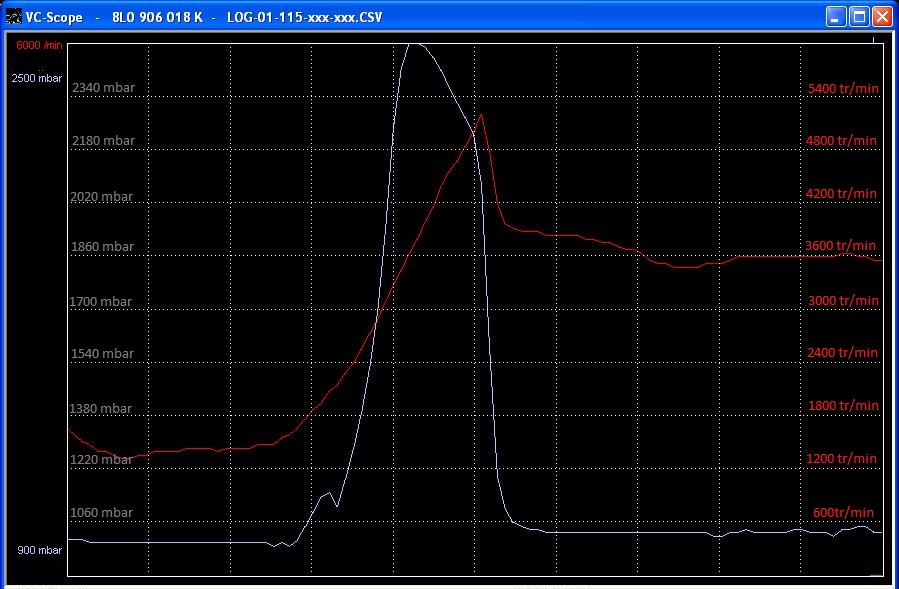Viewport: 899px width, 589px height.
Task: Pick the 1700 mbar grid label
Action: pyautogui.click(x=102, y=301)
